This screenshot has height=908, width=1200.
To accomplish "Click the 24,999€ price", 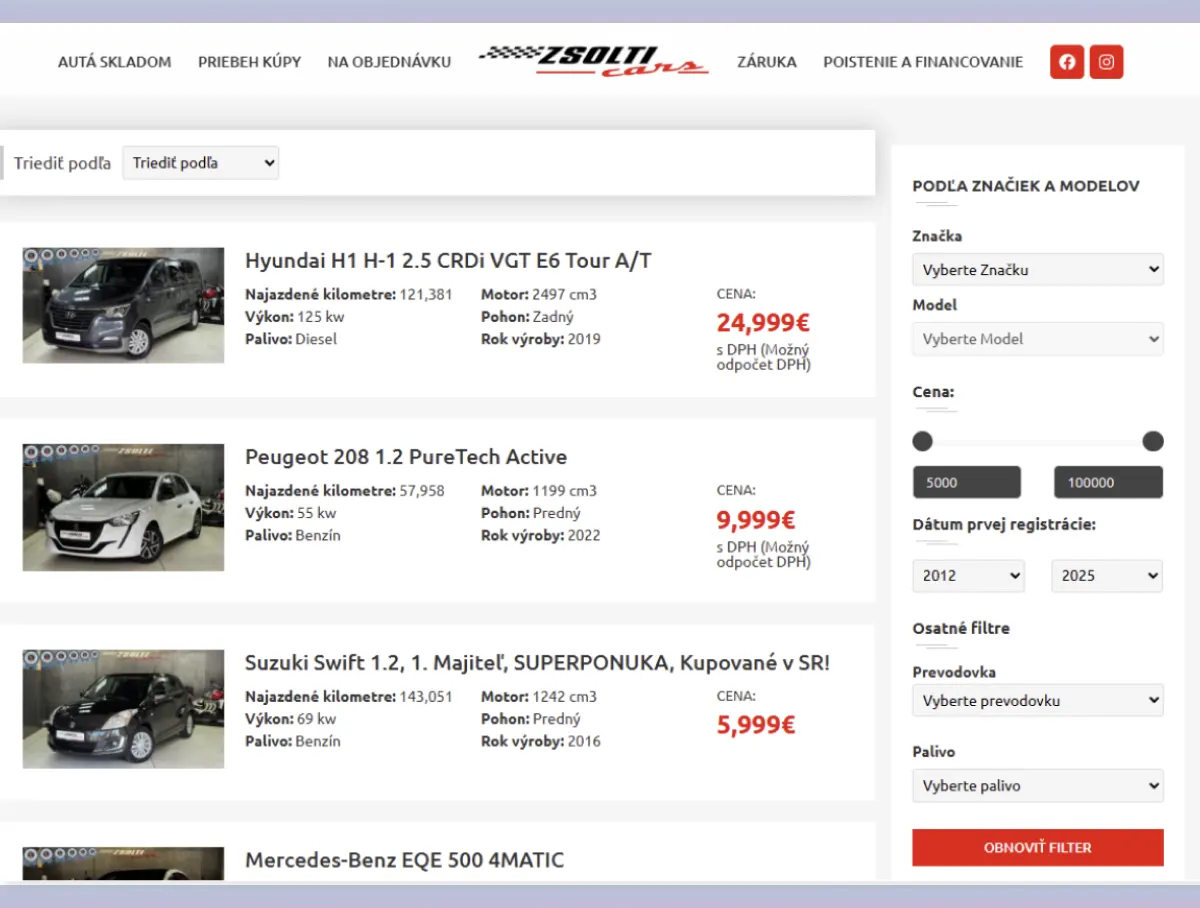I will [x=763, y=323].
